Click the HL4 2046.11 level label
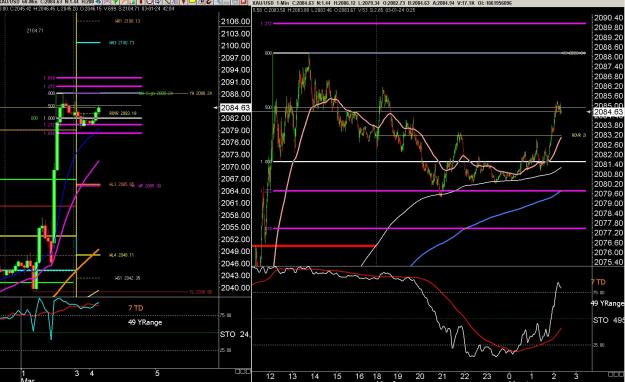This screenshot has height=382, width=625. coord(122,255)
